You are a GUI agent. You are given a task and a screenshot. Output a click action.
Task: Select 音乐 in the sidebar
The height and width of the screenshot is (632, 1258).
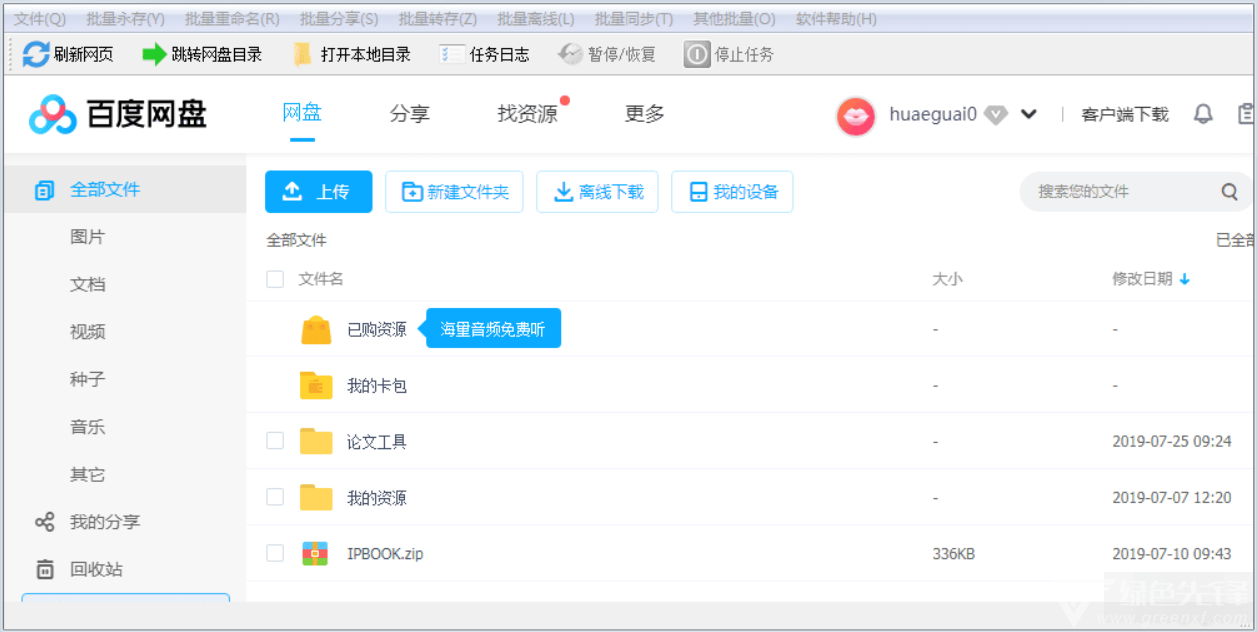point(87,427)
